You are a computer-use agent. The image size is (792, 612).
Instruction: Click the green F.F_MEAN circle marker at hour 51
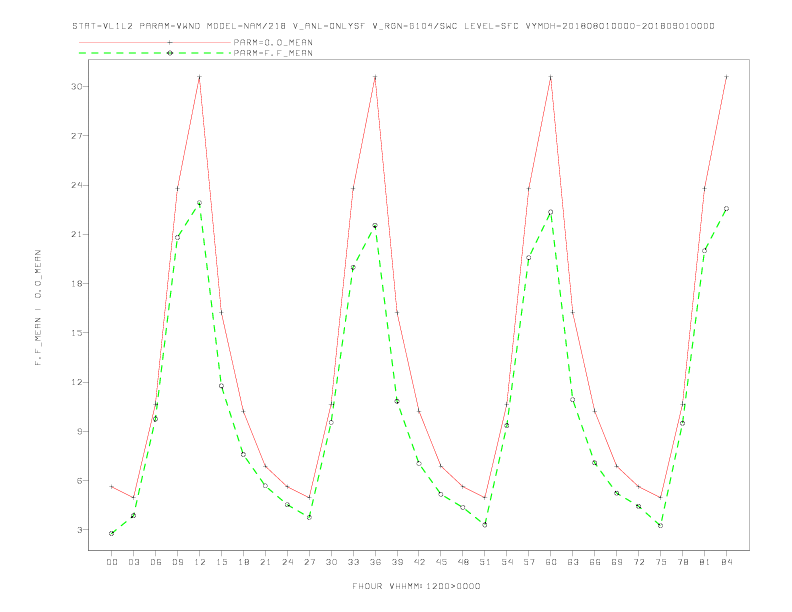(x=485, y=525)
